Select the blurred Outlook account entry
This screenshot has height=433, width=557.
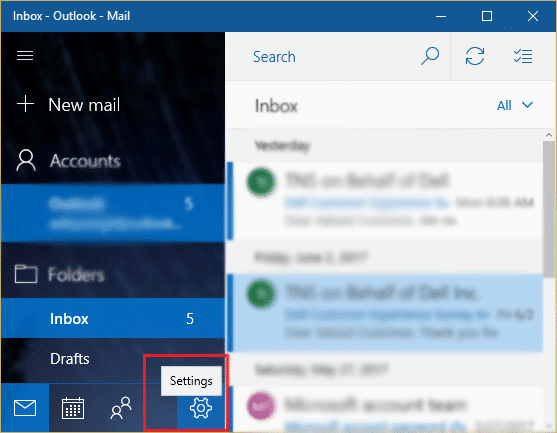coord(113,213)
